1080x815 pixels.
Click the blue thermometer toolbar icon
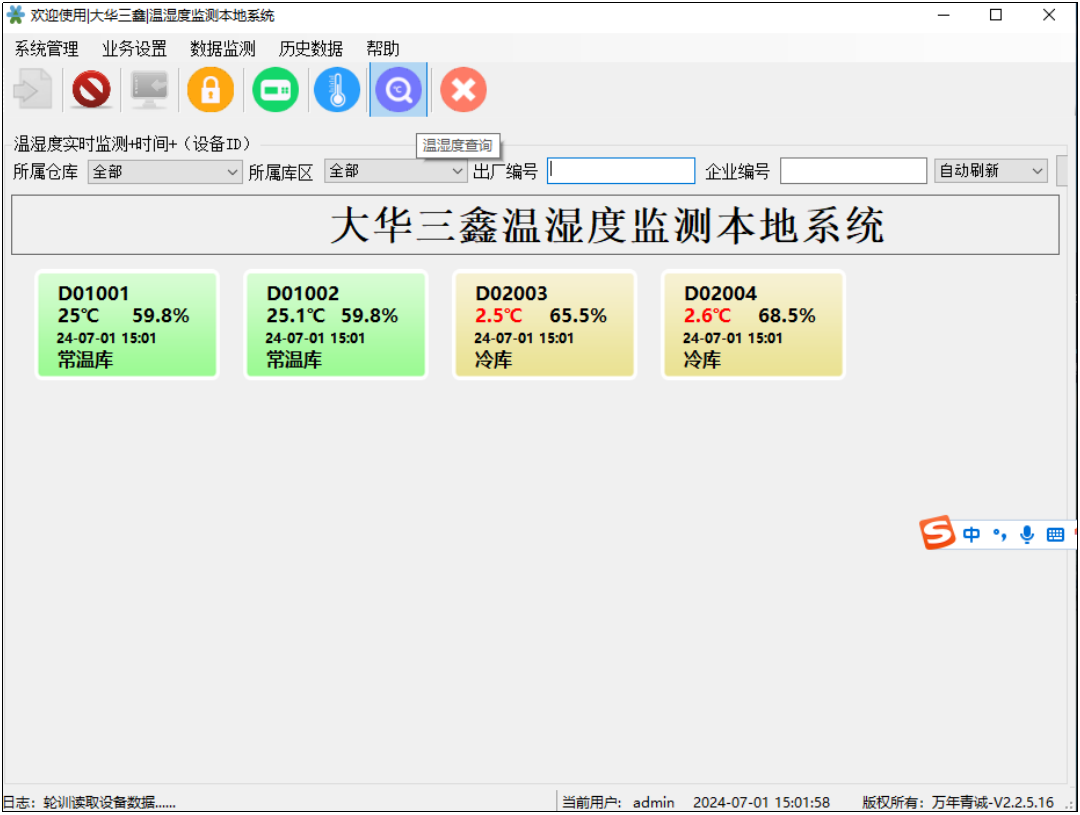[337, 91]
